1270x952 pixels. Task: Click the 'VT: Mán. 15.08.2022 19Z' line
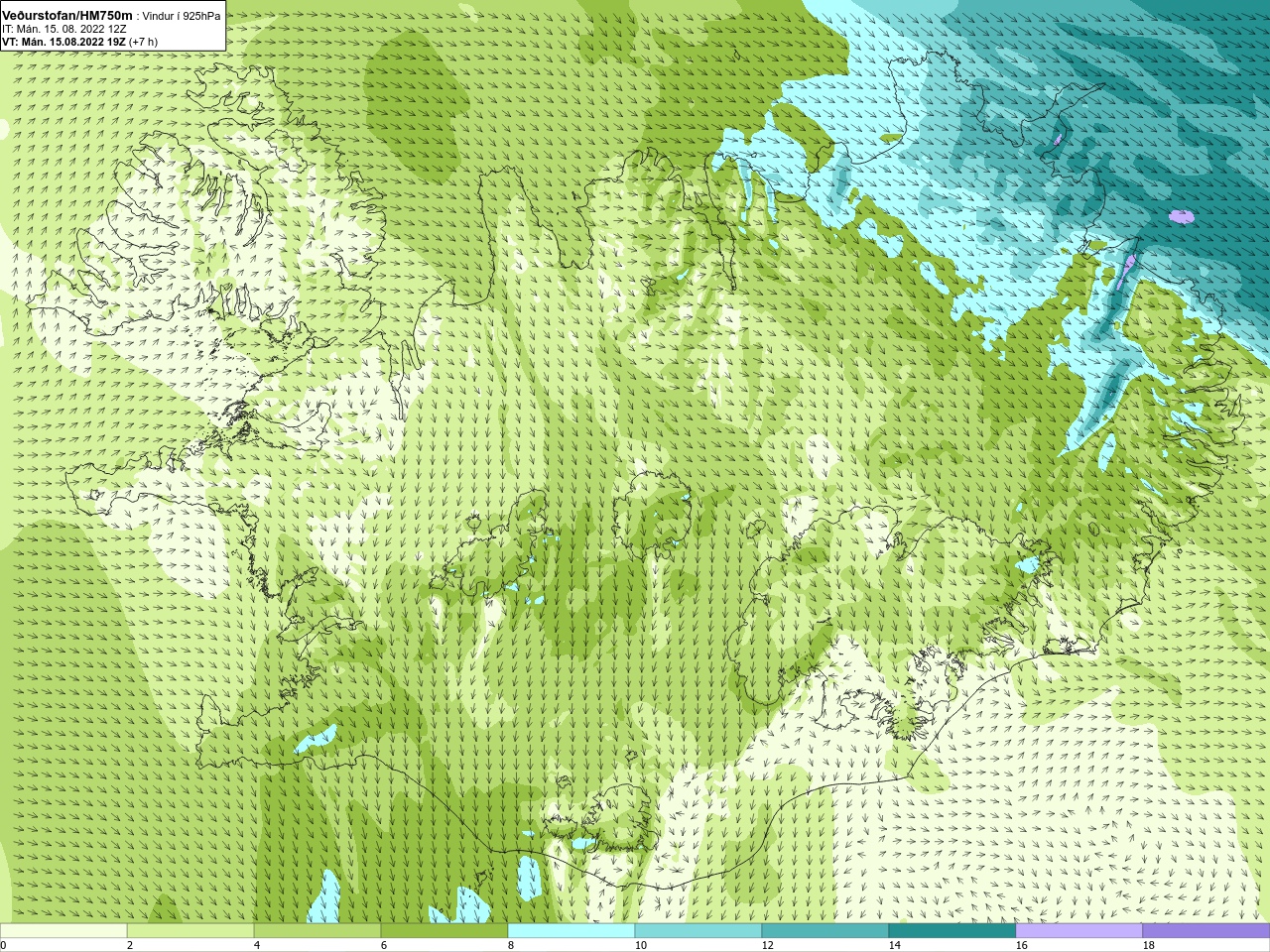(x=63, y=42)
